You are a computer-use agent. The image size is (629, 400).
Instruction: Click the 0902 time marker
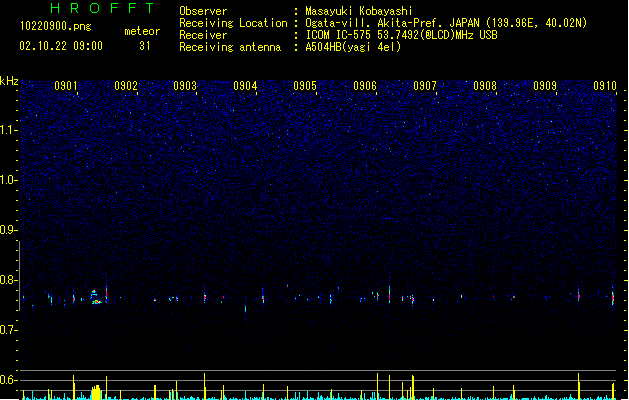tap(126, 86)
